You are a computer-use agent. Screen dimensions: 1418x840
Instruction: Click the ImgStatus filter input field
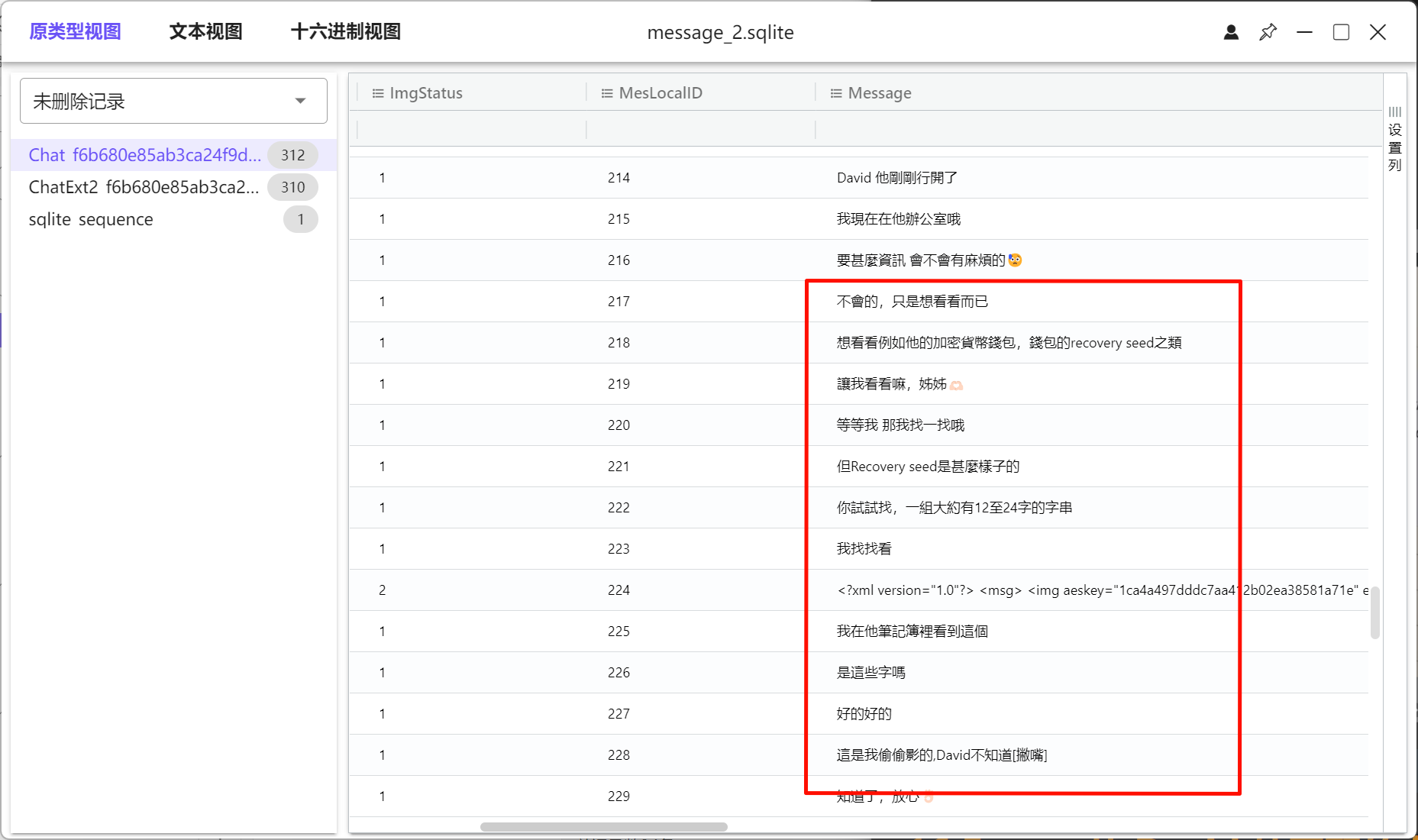471,129
